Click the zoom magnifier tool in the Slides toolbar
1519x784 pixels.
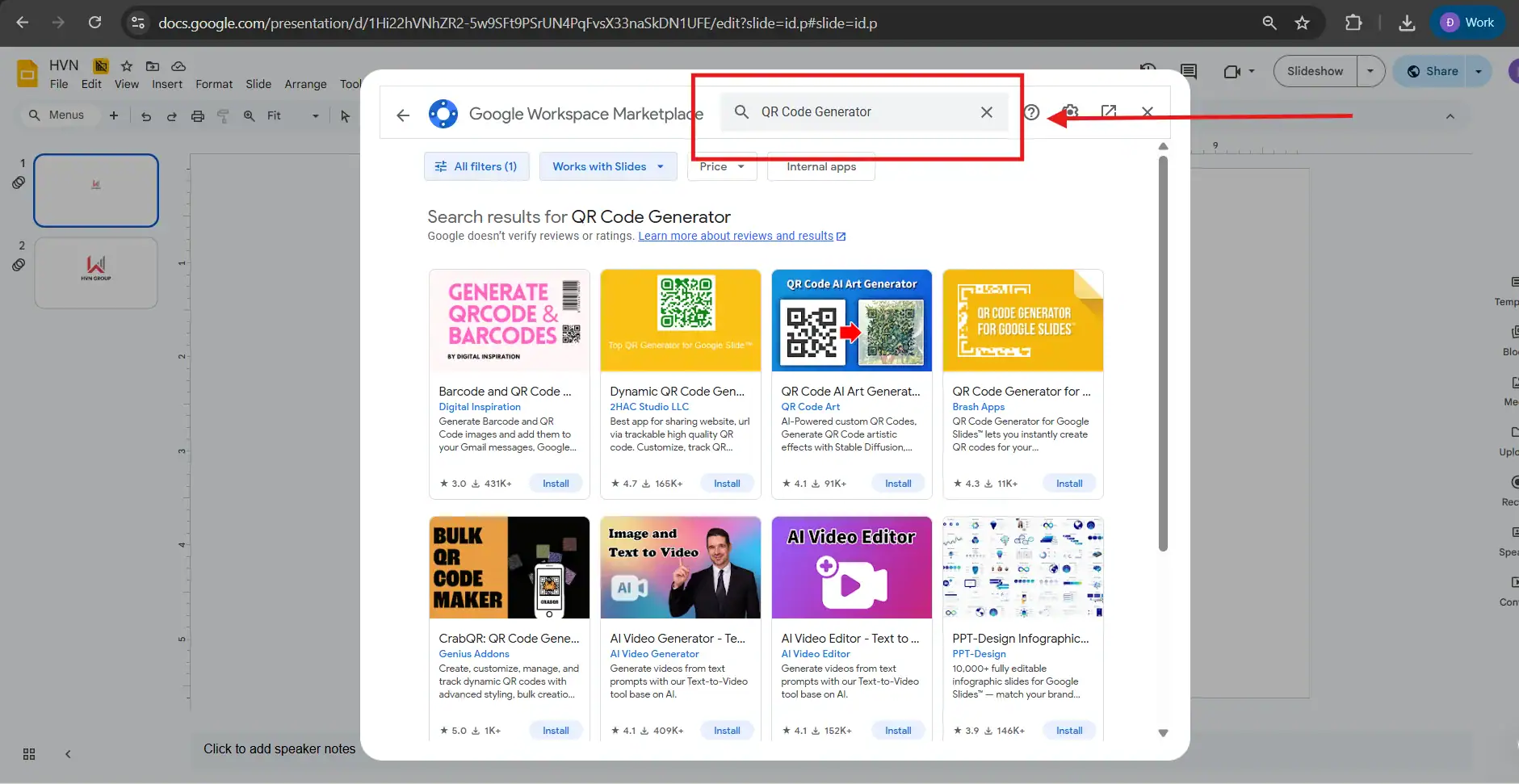pyautogui.click(x=249, y=115)
